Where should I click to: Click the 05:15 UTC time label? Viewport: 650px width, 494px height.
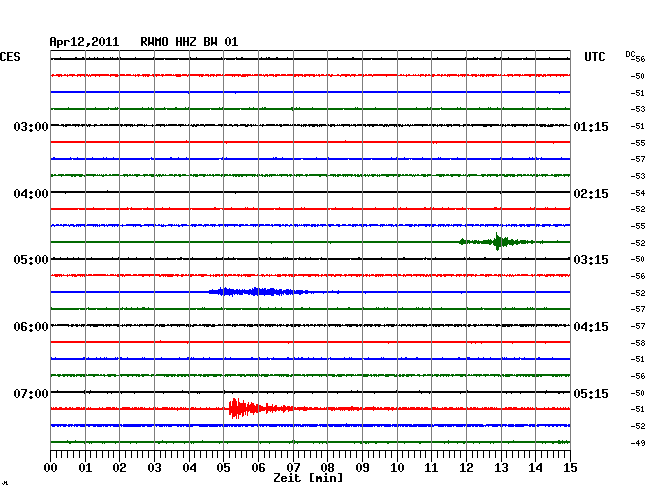point(591,393)
